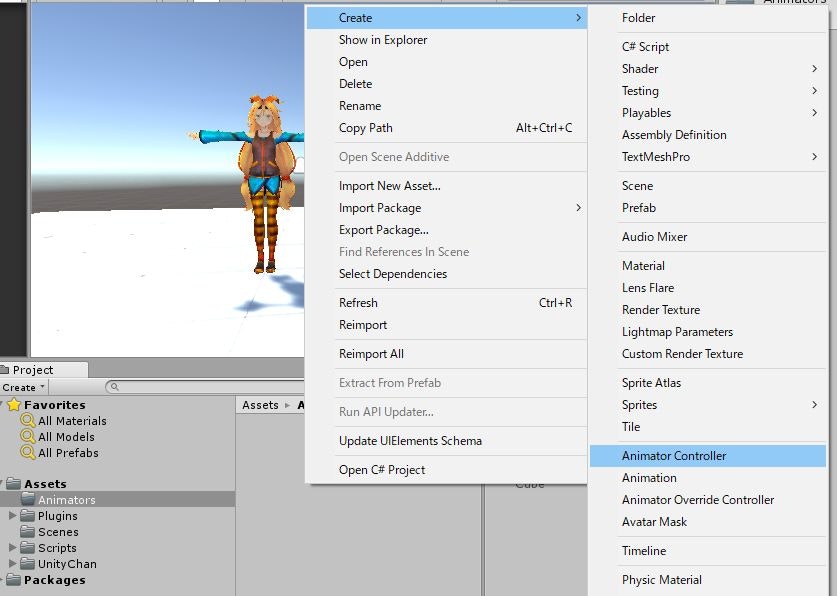
Task: Open All Materials saved search
Action: click(72, 421)
